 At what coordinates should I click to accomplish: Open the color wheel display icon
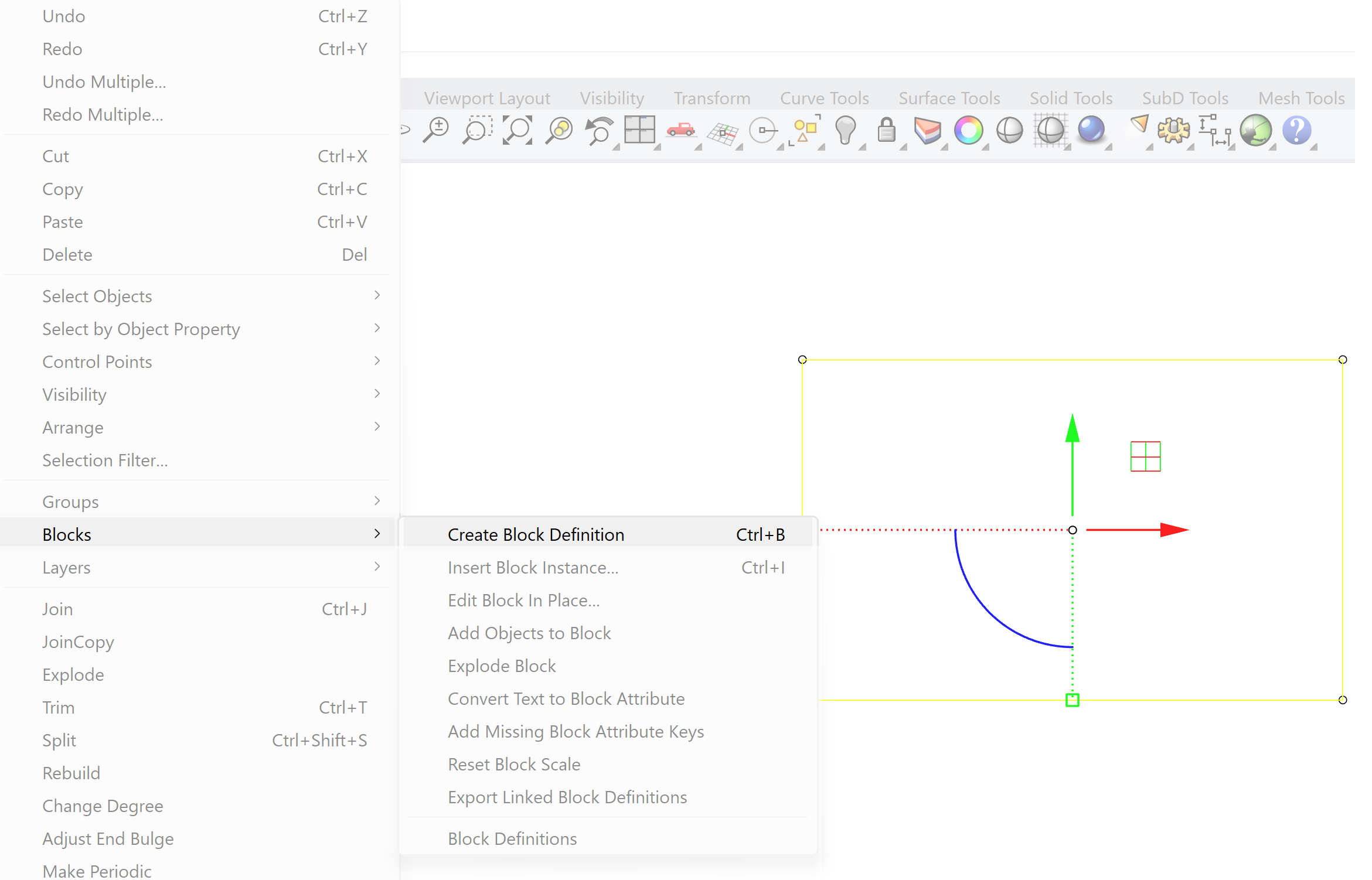[968, 130]
